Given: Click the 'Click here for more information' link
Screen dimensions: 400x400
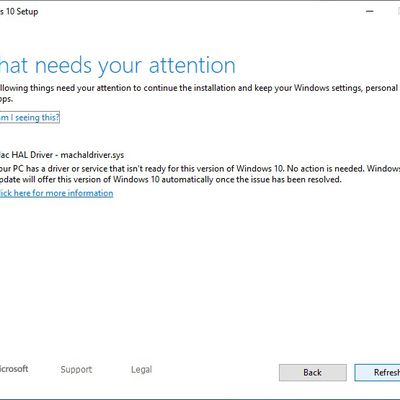Looking at the screenshot, I should pos(56,193).
